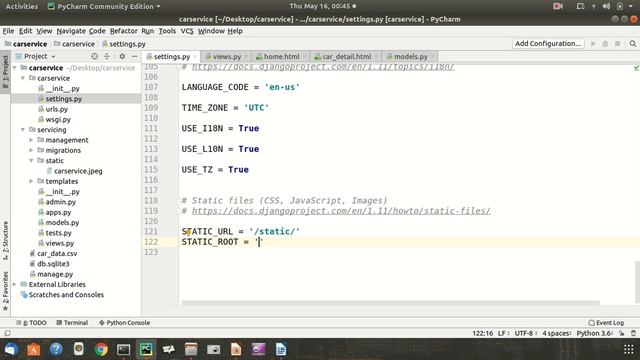Screen dimensions: 640x360
Task: Switch to the views.py editor tab
Action: pyautogui.click(x=227, y=57)
